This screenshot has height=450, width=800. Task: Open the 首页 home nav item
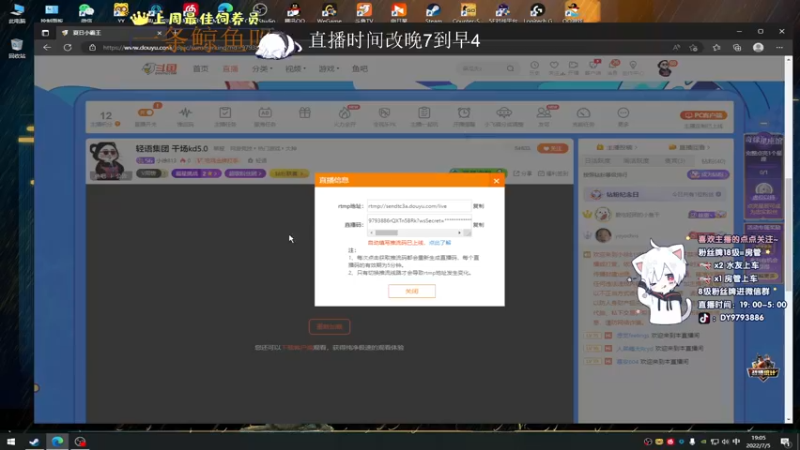(x=201, y=69)
